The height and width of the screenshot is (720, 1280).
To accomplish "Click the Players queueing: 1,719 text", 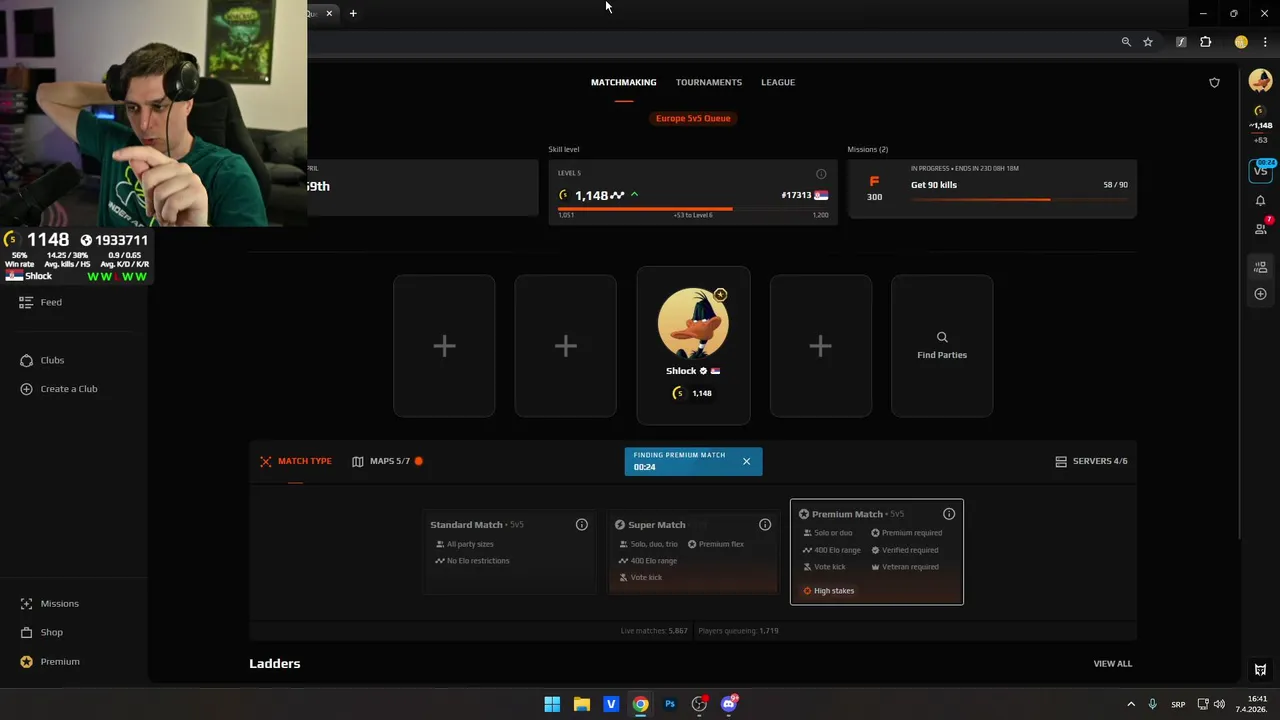I will (738, 631).
